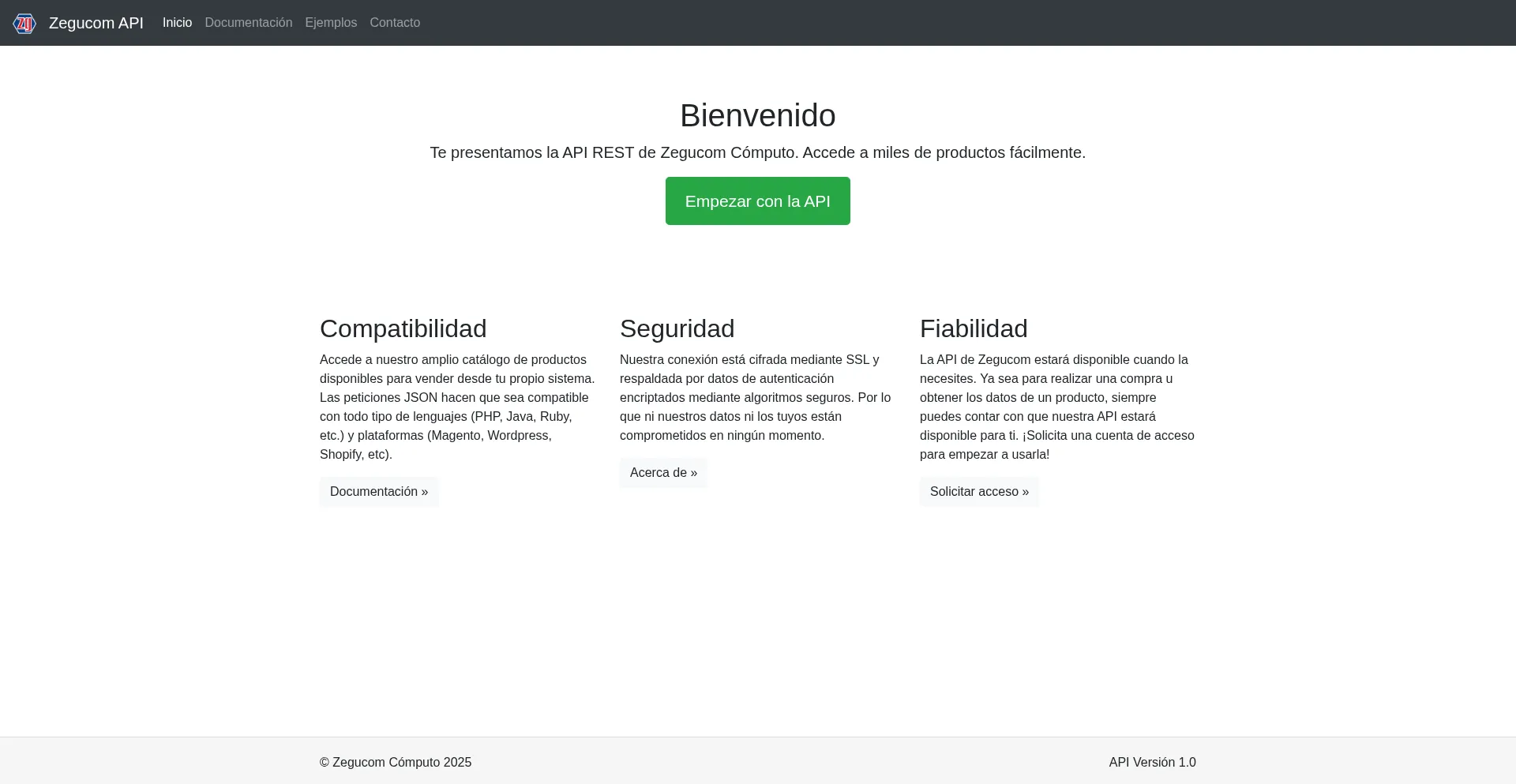Image resolution: width=1516 pixels, height=784 pixels.
Task: Open the Acerca de » button
Action: point(663,472)
